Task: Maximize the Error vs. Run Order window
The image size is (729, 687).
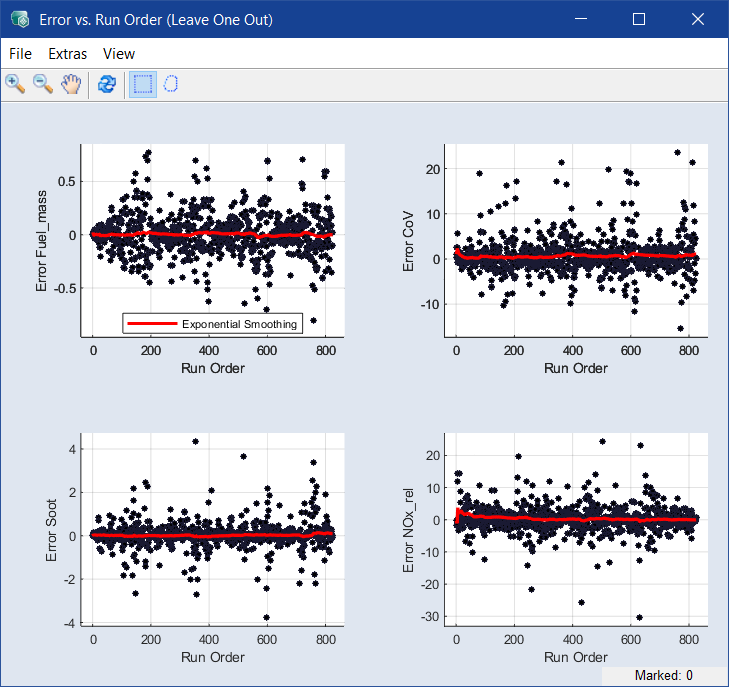Action: (x=639, y=19)
